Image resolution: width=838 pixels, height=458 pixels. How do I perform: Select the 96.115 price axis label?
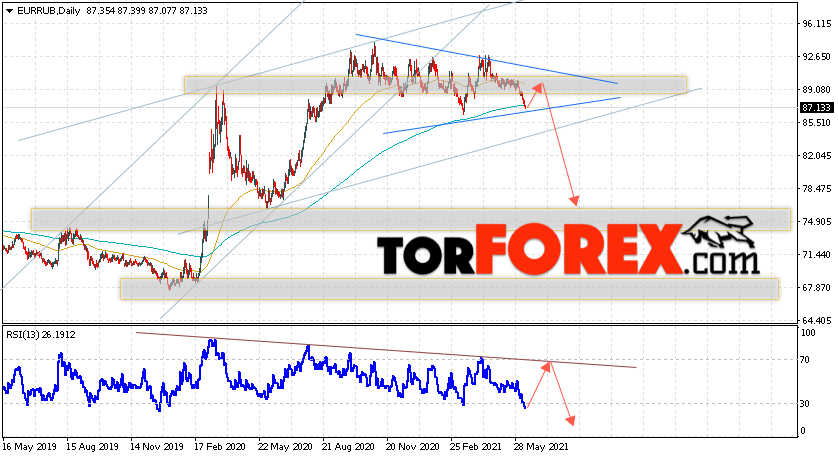[x=816, y=24]
